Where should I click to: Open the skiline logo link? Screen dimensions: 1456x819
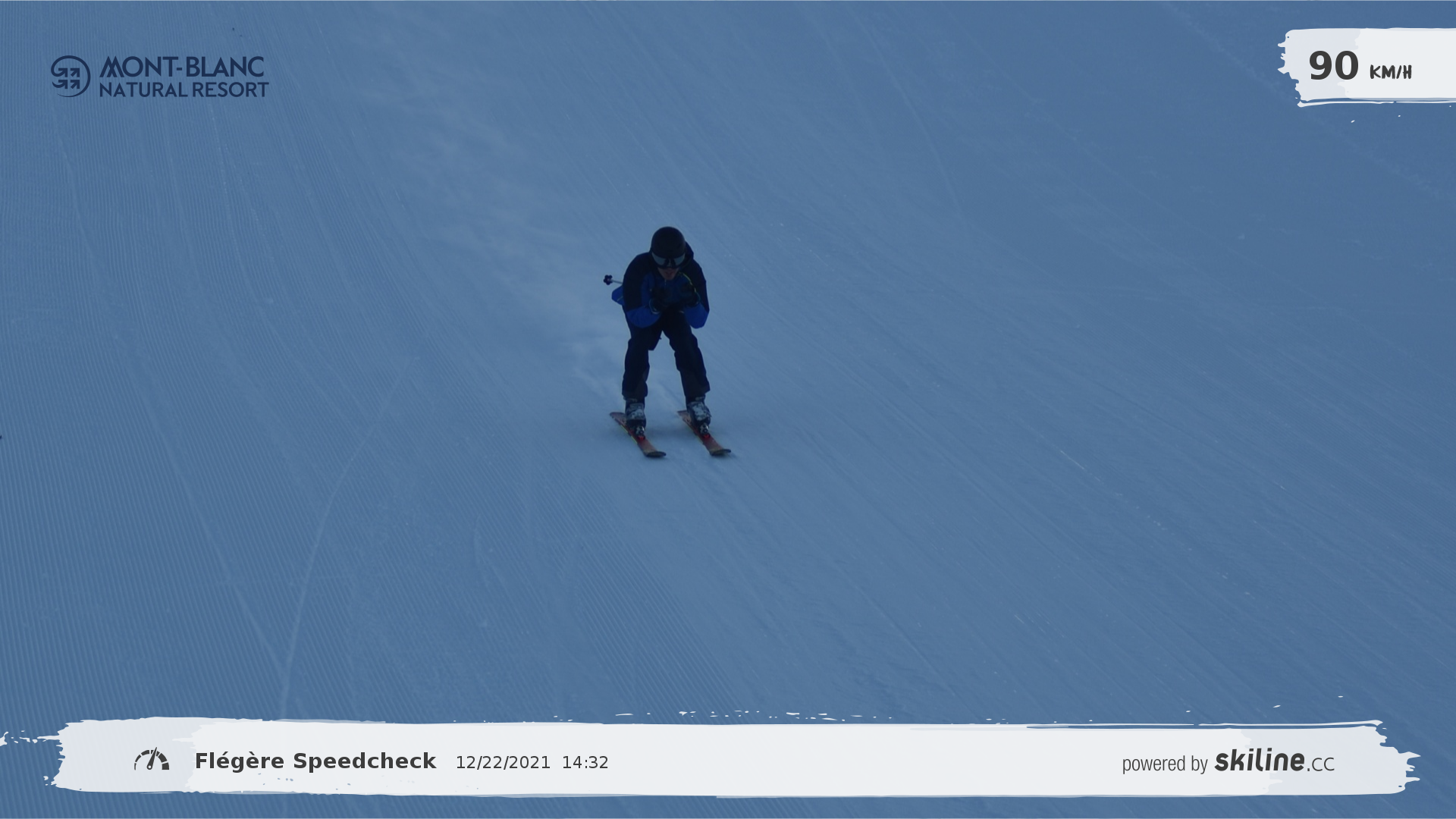1259,760
